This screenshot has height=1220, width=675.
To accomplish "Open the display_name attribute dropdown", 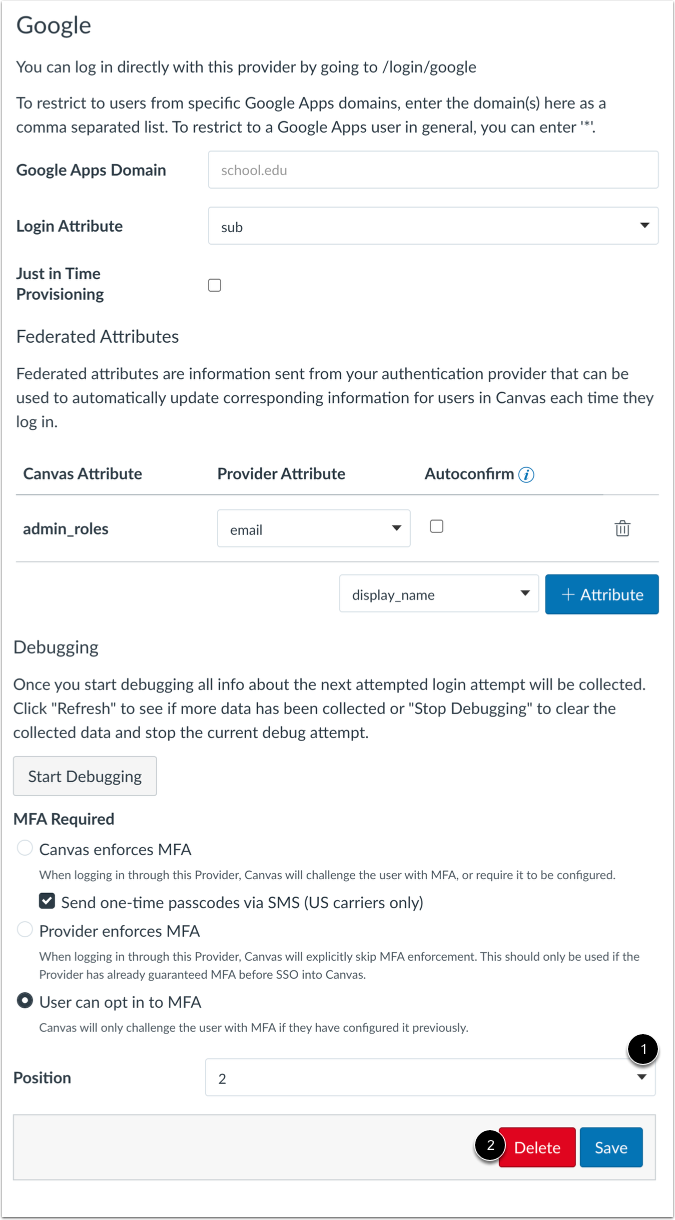I will (x=438, y=593).
